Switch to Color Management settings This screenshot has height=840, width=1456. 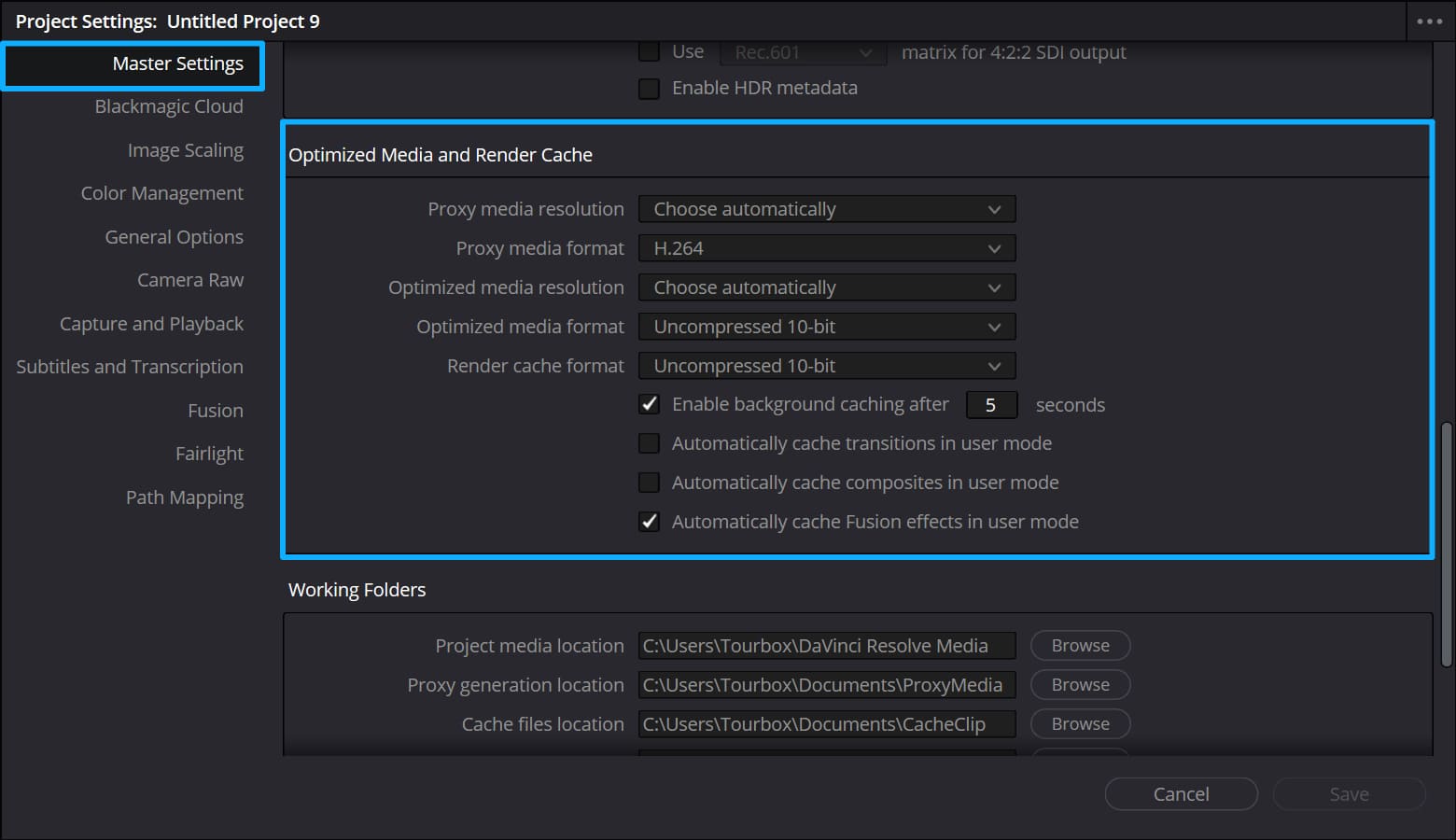click(161, 193)
